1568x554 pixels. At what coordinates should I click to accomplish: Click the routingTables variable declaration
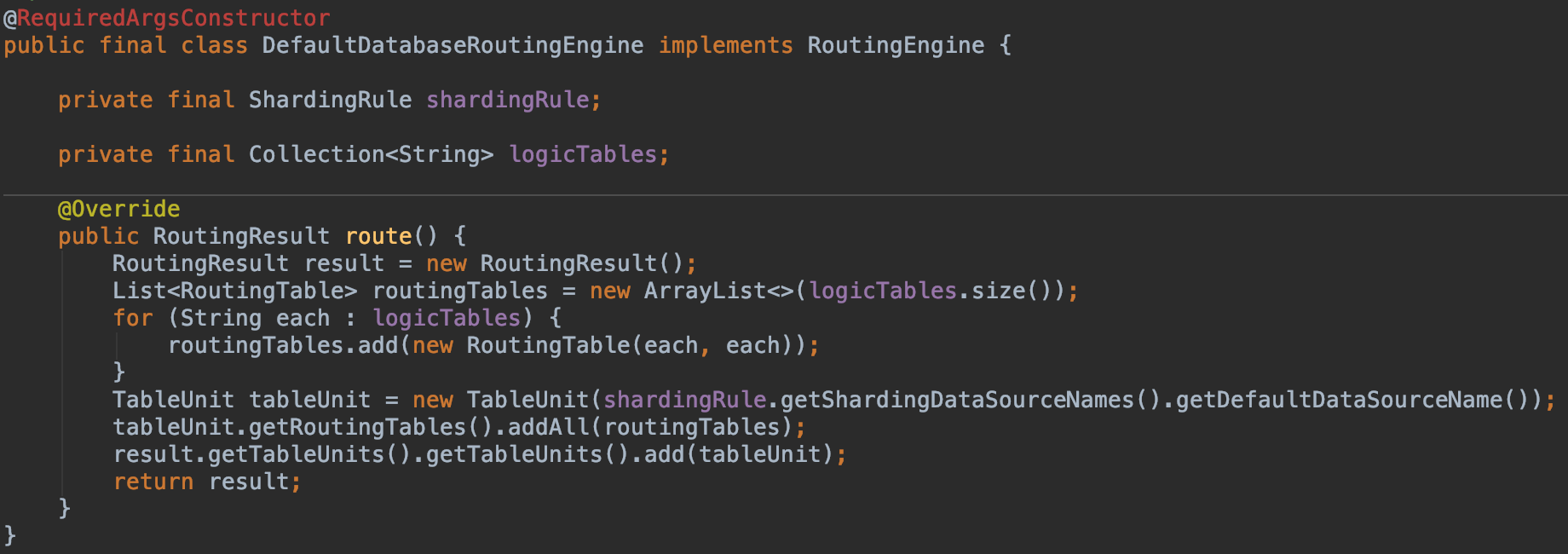(460, 291)
